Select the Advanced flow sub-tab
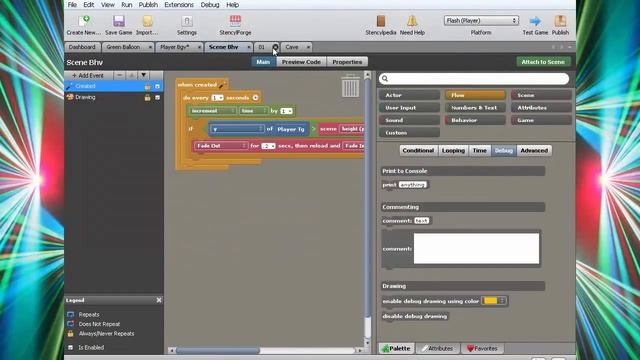 [x=534, y=150]
